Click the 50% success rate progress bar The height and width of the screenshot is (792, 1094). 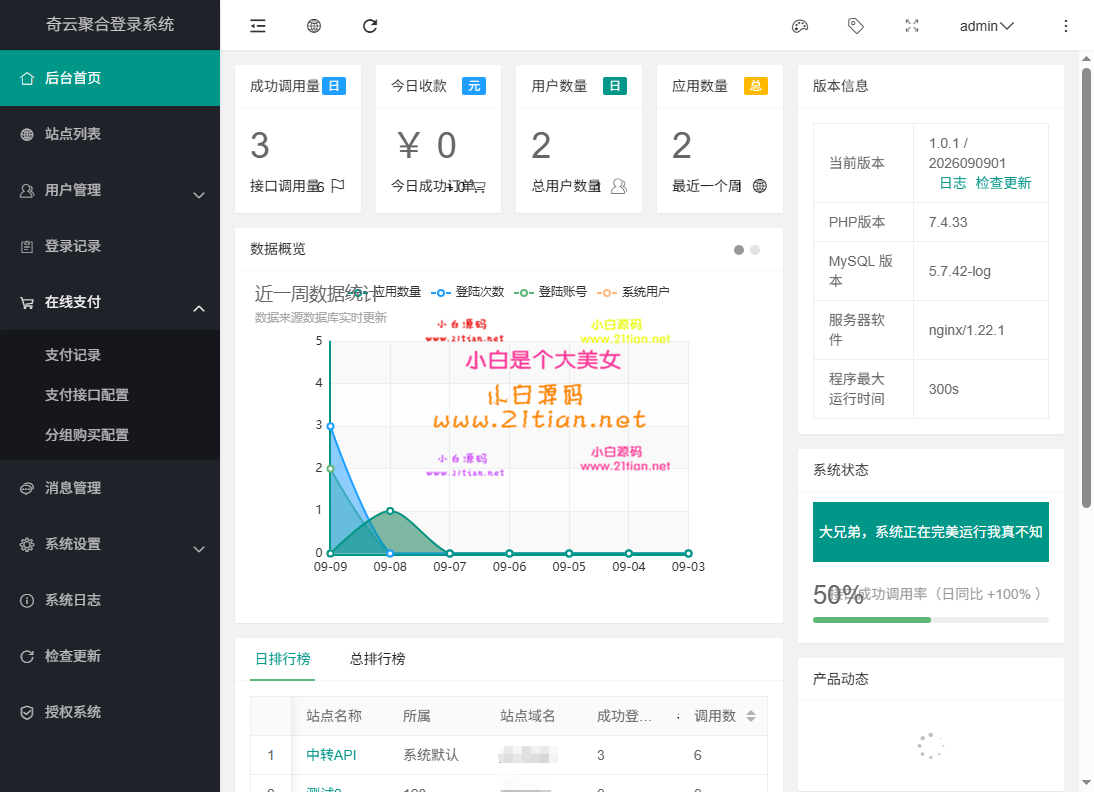[931, 620]
